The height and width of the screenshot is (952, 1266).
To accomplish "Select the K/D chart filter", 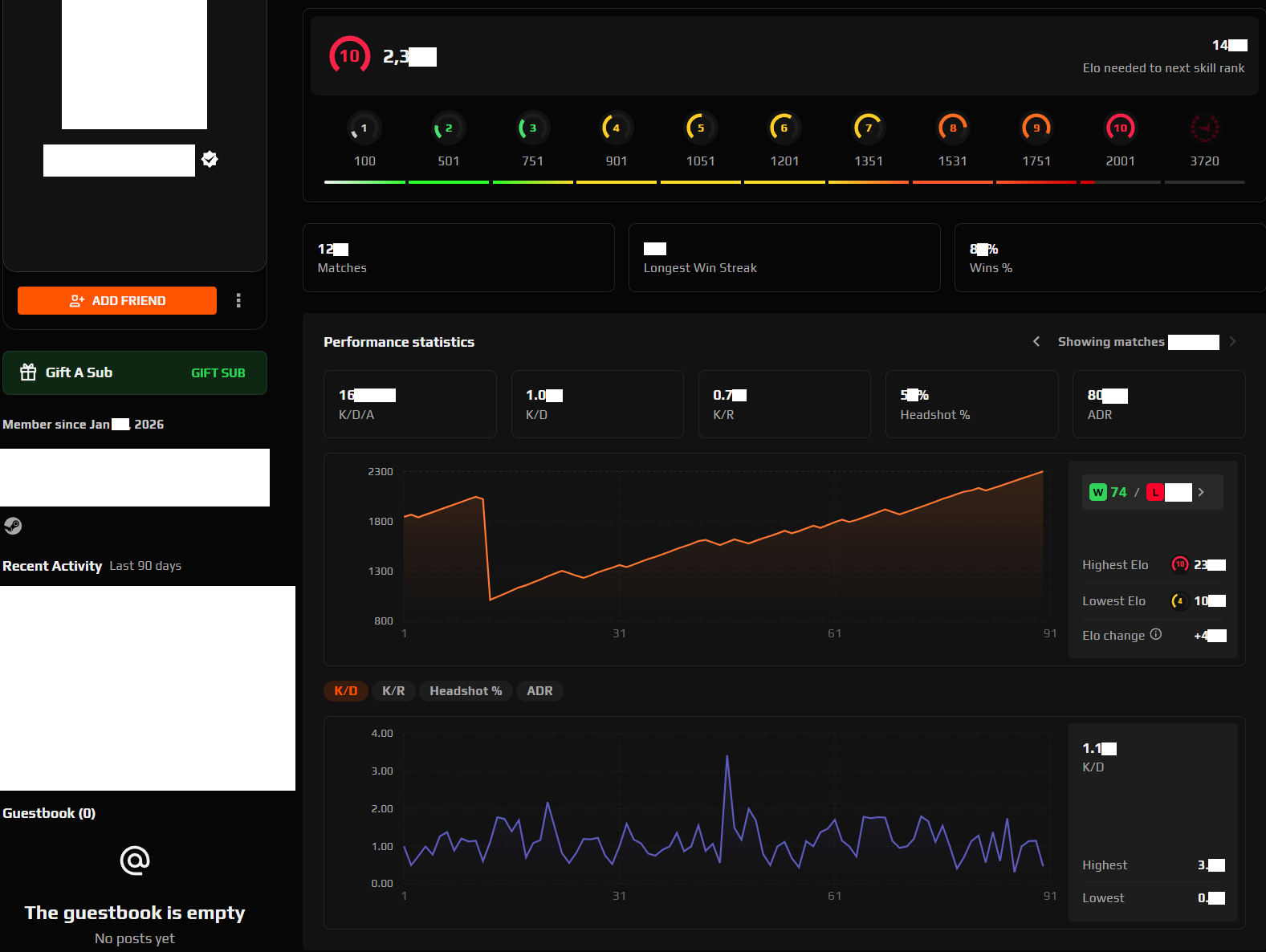I will coord(346,691).
